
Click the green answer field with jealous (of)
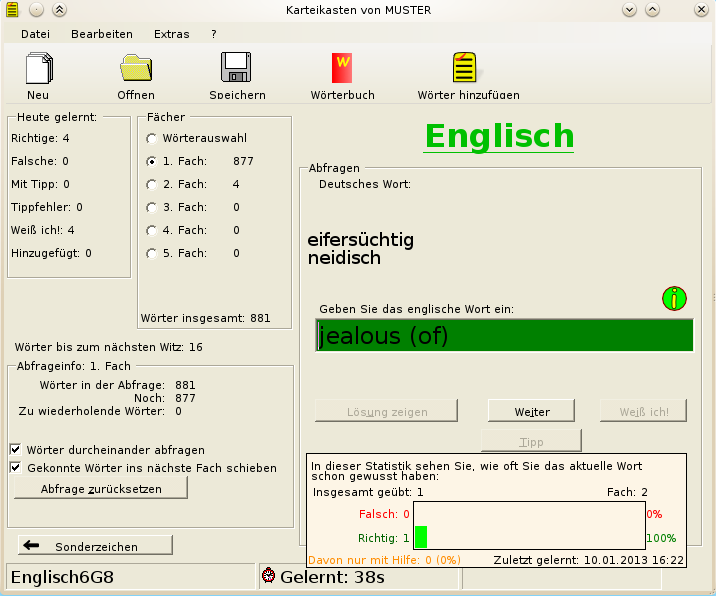coord(504,336)
